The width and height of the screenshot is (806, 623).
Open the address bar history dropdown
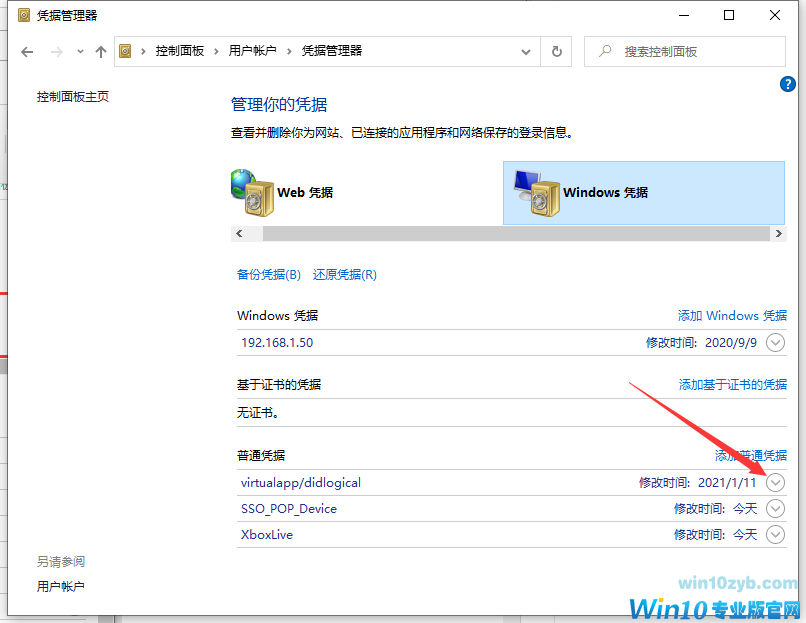525,51
